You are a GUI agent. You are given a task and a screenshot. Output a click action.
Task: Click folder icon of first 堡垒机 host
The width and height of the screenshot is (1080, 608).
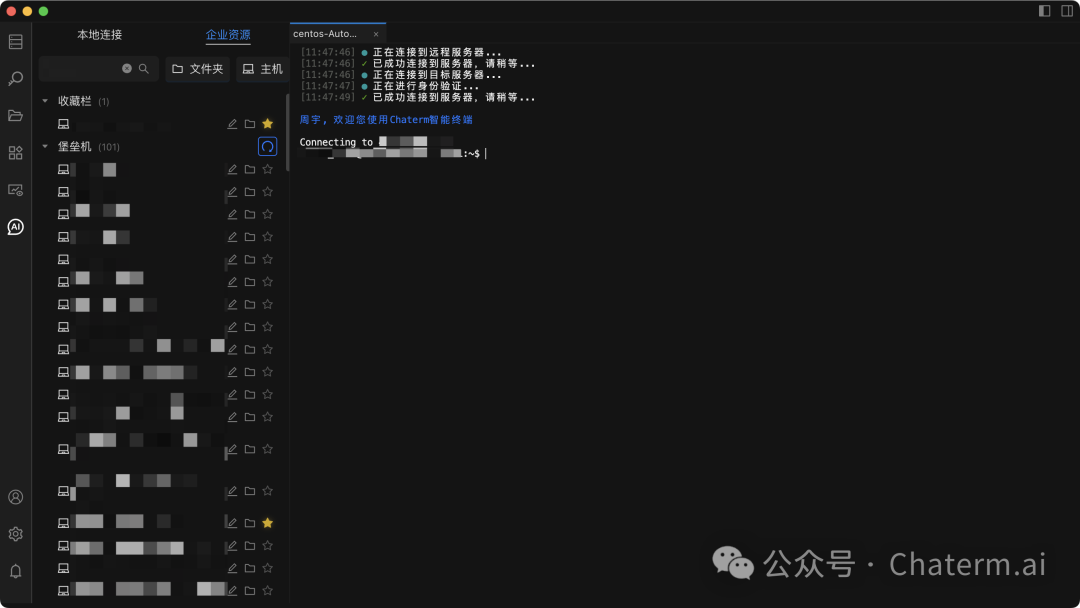[250, 169]
